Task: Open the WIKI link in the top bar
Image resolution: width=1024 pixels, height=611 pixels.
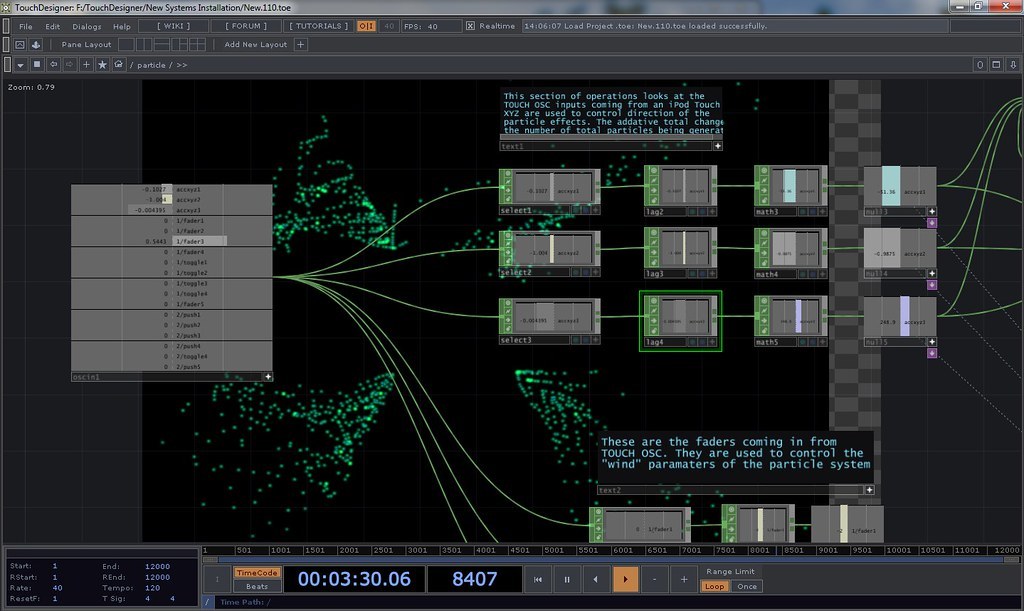Action: [x=173, y=25]
